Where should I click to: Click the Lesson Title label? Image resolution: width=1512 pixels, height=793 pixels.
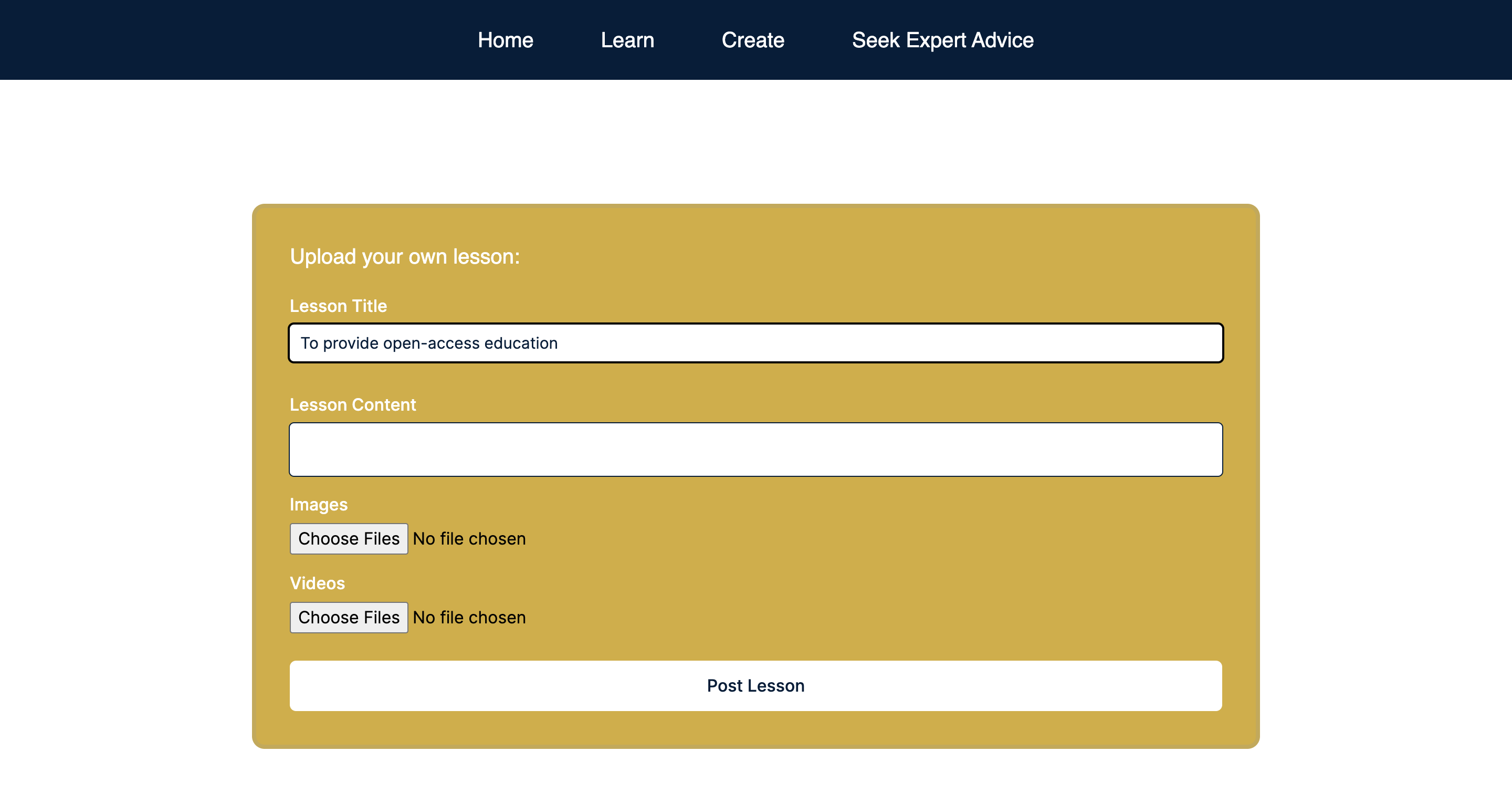[x=338, y=306]
